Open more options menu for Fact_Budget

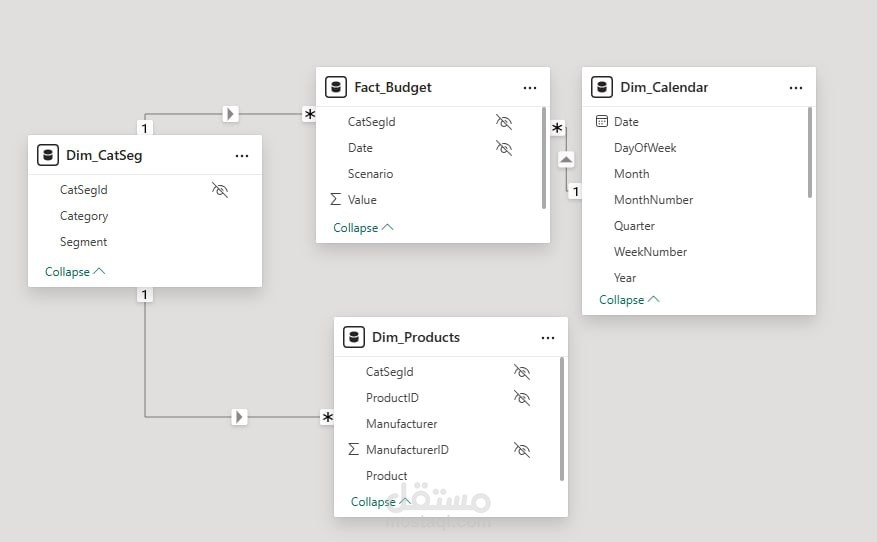point(529,88)
